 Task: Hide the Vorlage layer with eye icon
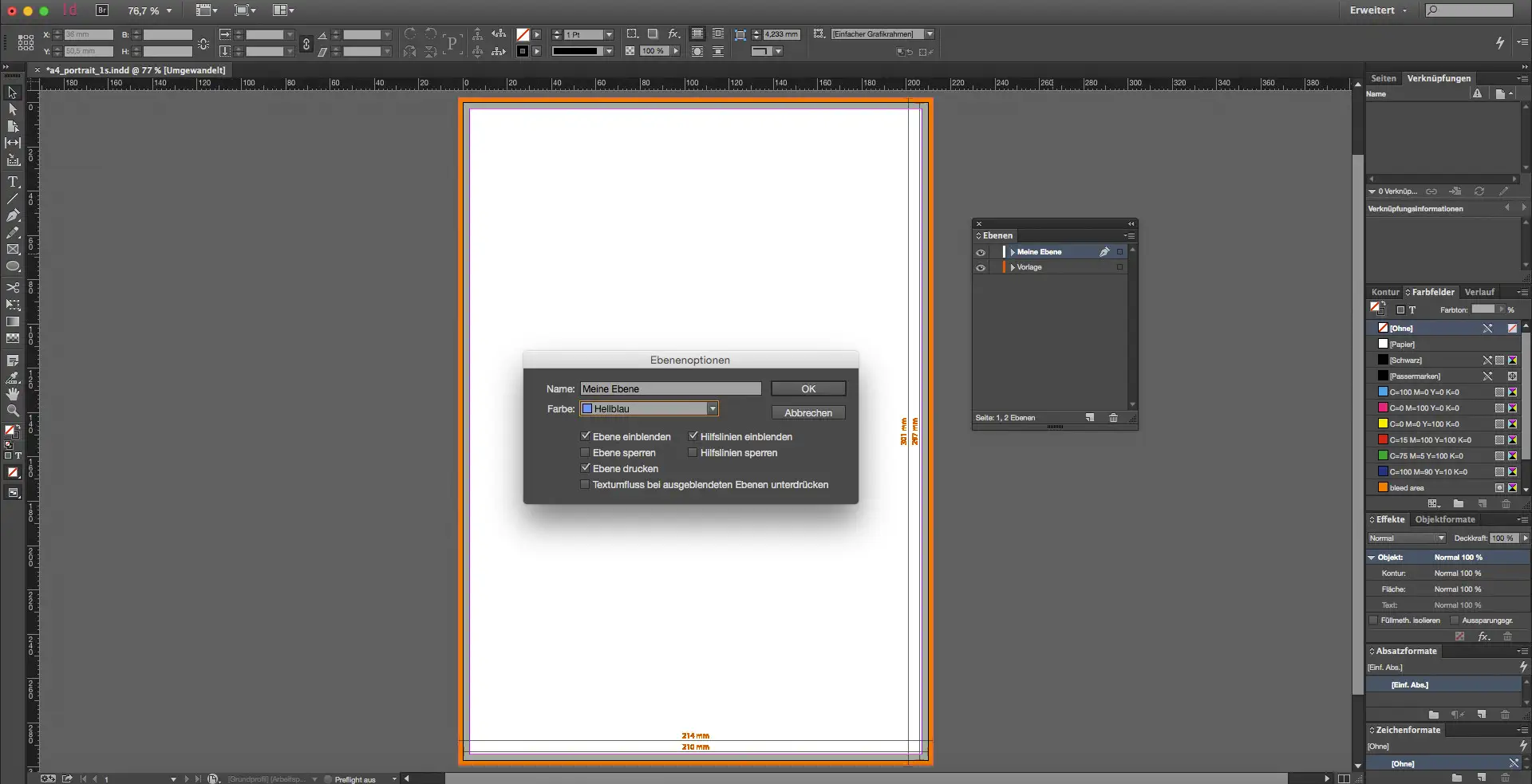click(x=981, y=268)
